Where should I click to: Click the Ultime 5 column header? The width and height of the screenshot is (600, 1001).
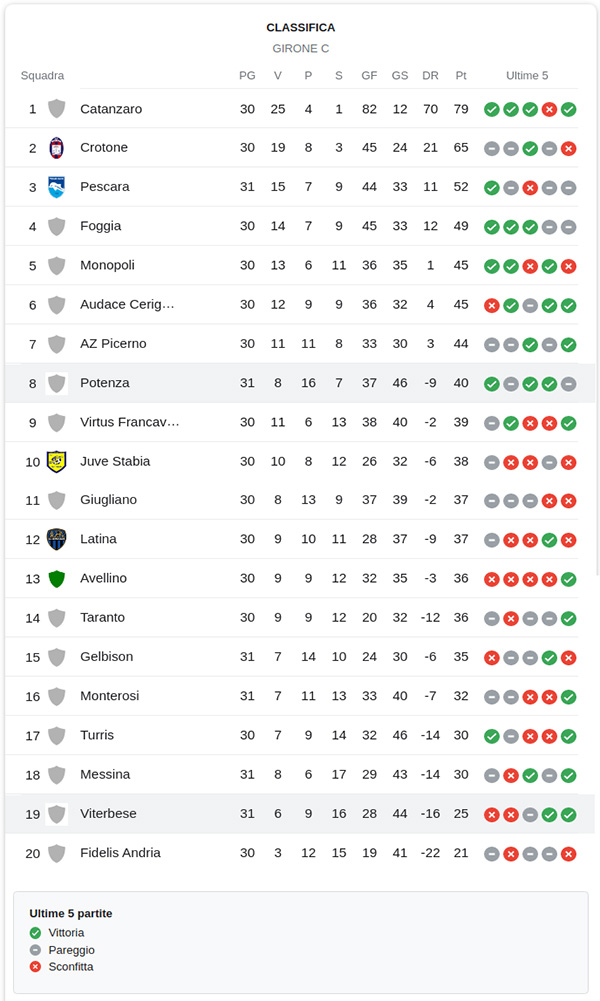(x=527, y=76)
